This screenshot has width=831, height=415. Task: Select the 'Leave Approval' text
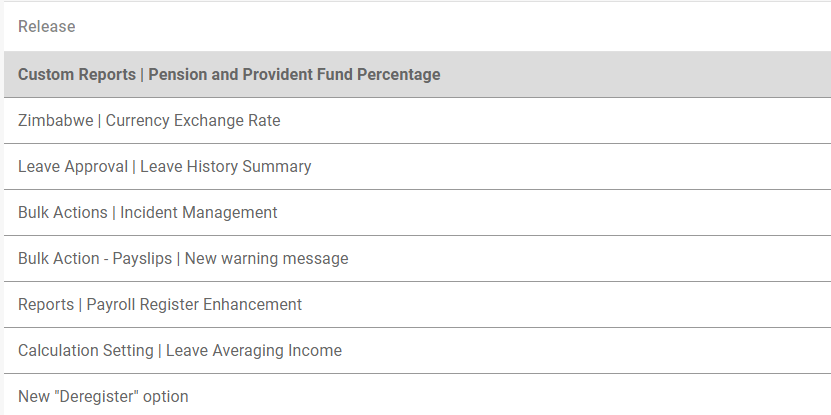73,167
